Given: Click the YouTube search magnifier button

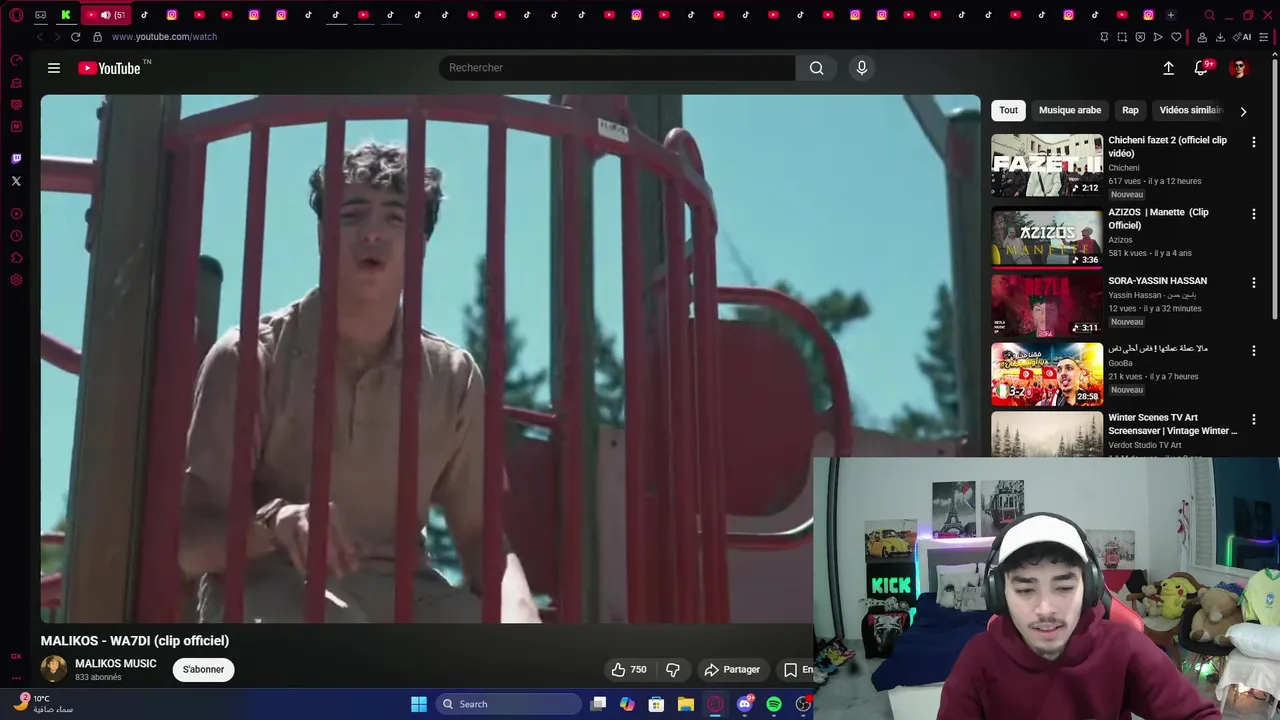Looking at the screenshot, I should coord(816,68).
